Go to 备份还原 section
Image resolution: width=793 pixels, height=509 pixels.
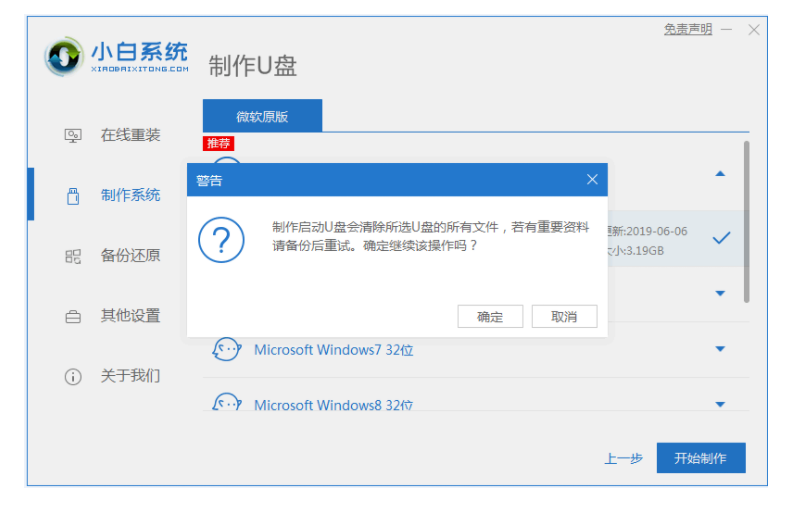point(130,255)
